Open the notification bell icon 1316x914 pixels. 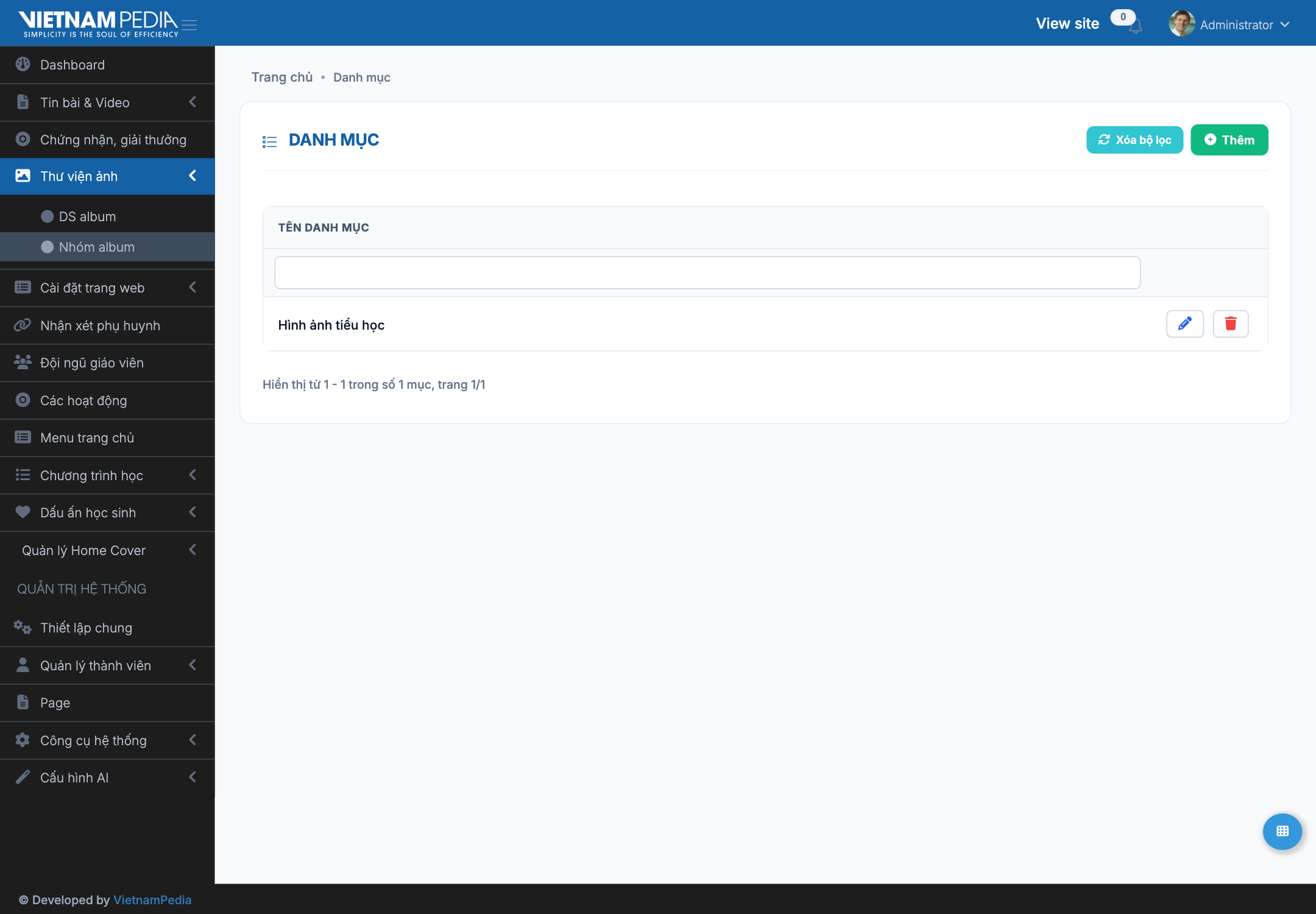(1135, 27)
